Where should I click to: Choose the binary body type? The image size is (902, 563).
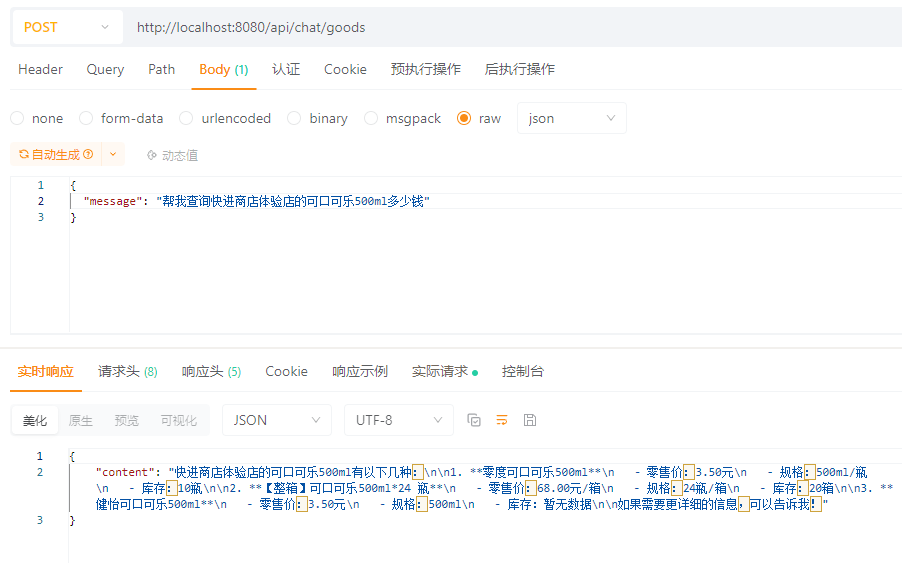pos(294,118)
